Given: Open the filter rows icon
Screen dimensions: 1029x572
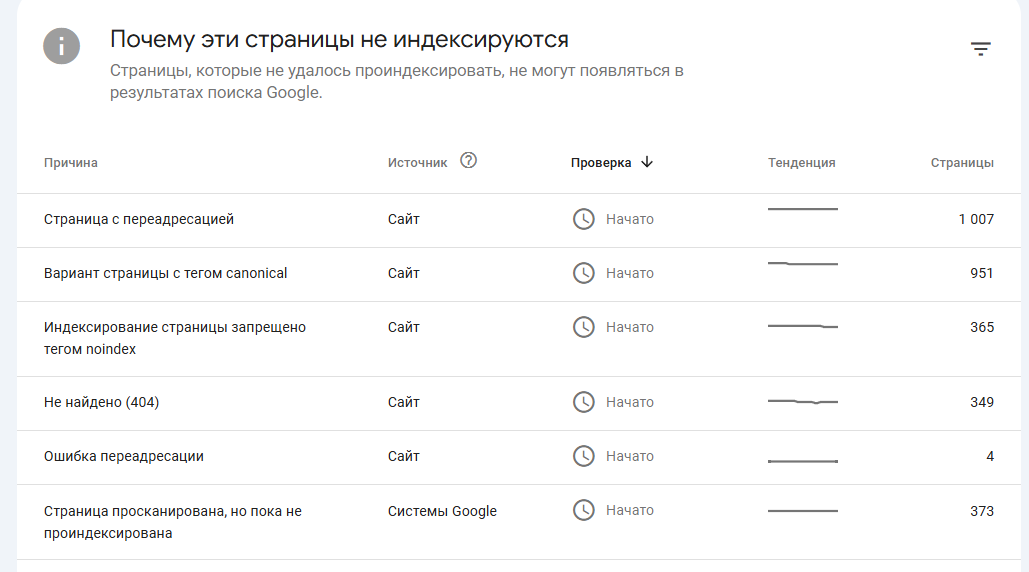Looking at the screenshot, I should click(981, 49).
